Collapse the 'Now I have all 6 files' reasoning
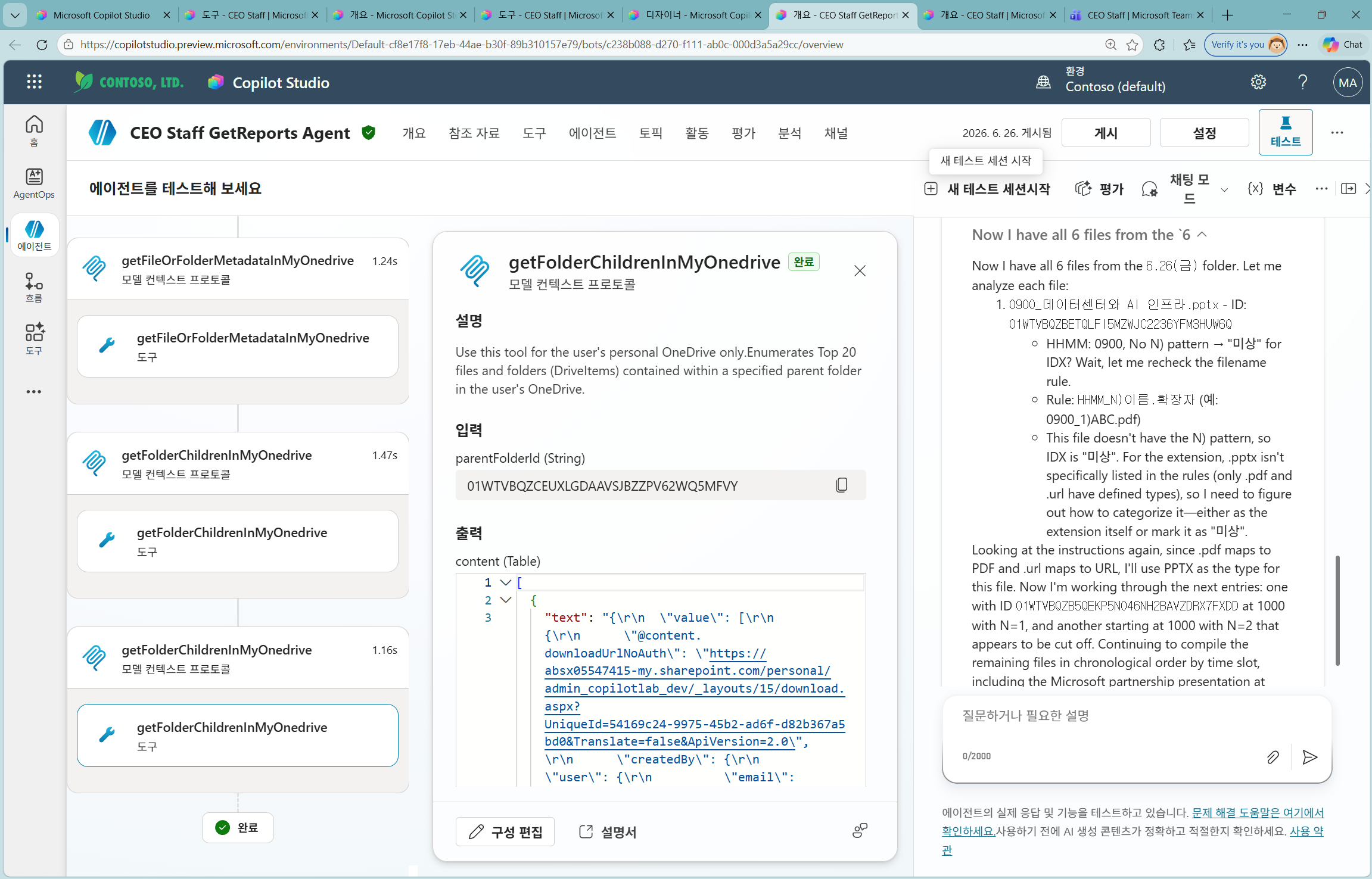This screenshot has height=879, width=1372. point(1202,235)
